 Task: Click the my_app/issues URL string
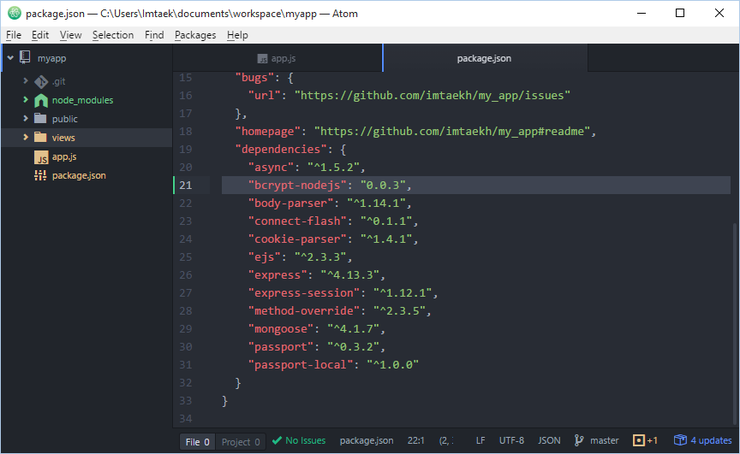(x=432, y=95)
